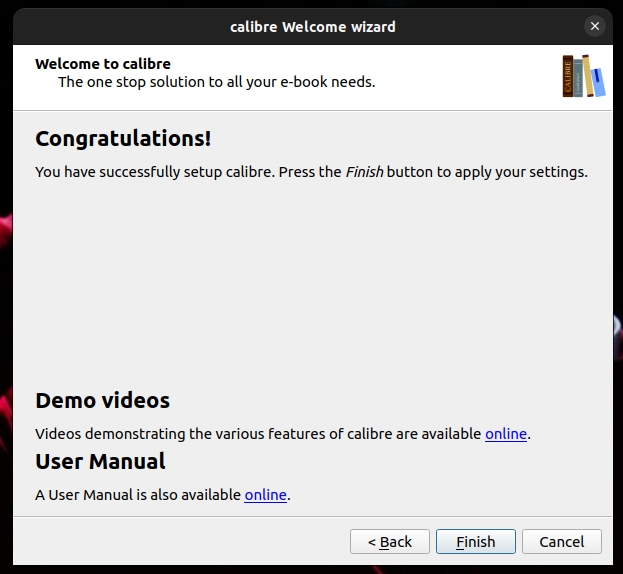Click the User Manual heading
623x574 pixels.
click(x=100, y=462)
